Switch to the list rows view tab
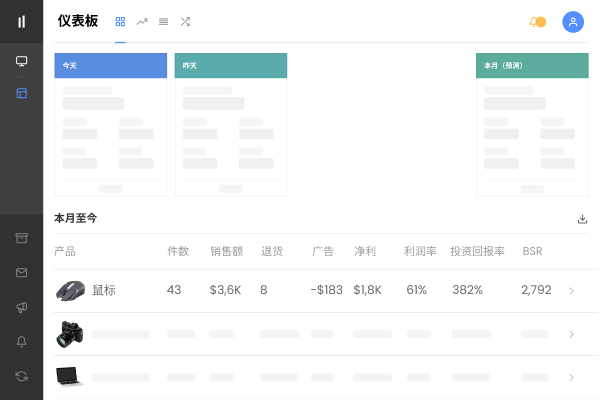The width and height of the screenshot is (600, 400). pyautogui.click(x=163, y=21)
